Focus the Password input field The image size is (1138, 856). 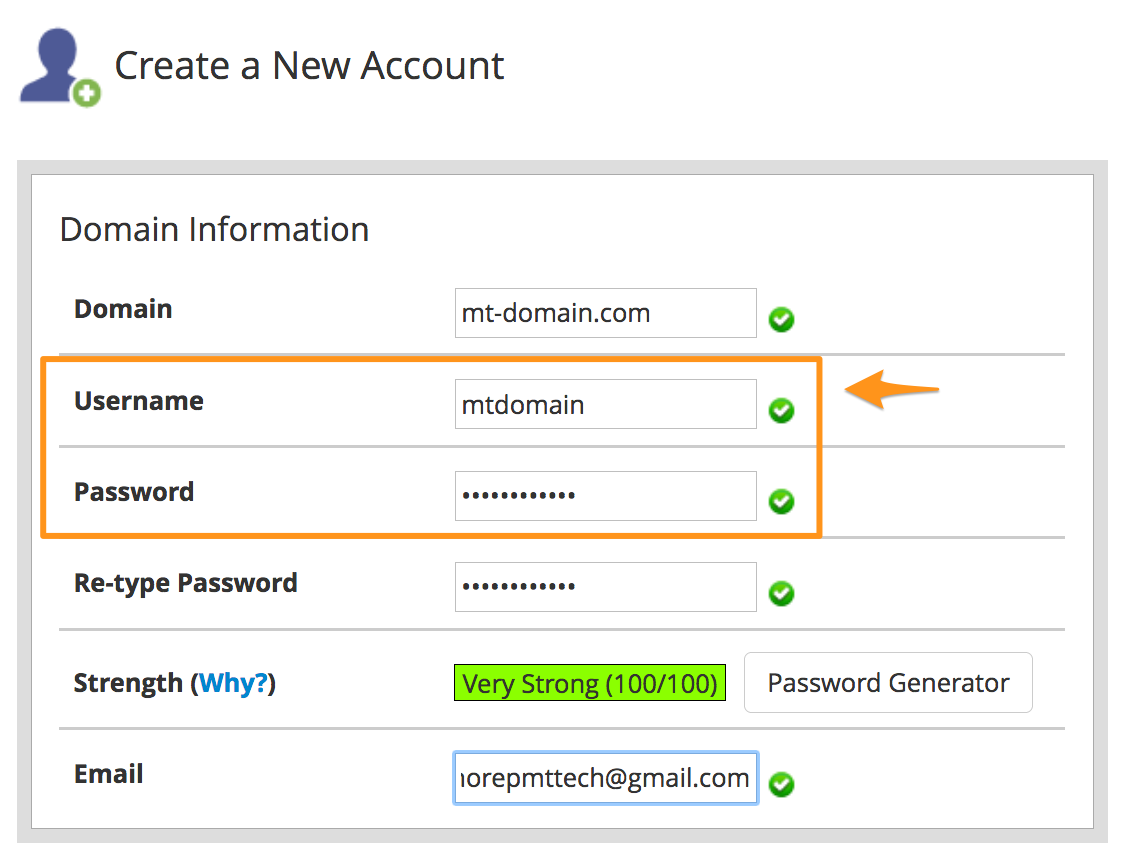(605, 496)
